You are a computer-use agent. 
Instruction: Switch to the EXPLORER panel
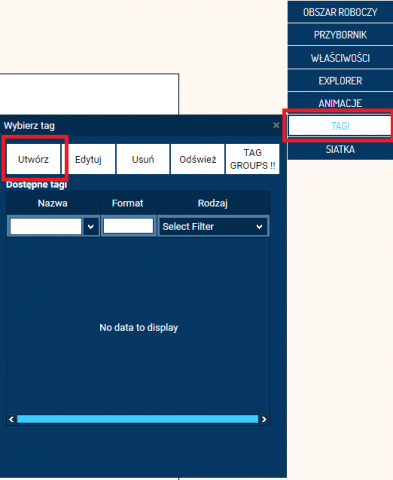point(340,81)
